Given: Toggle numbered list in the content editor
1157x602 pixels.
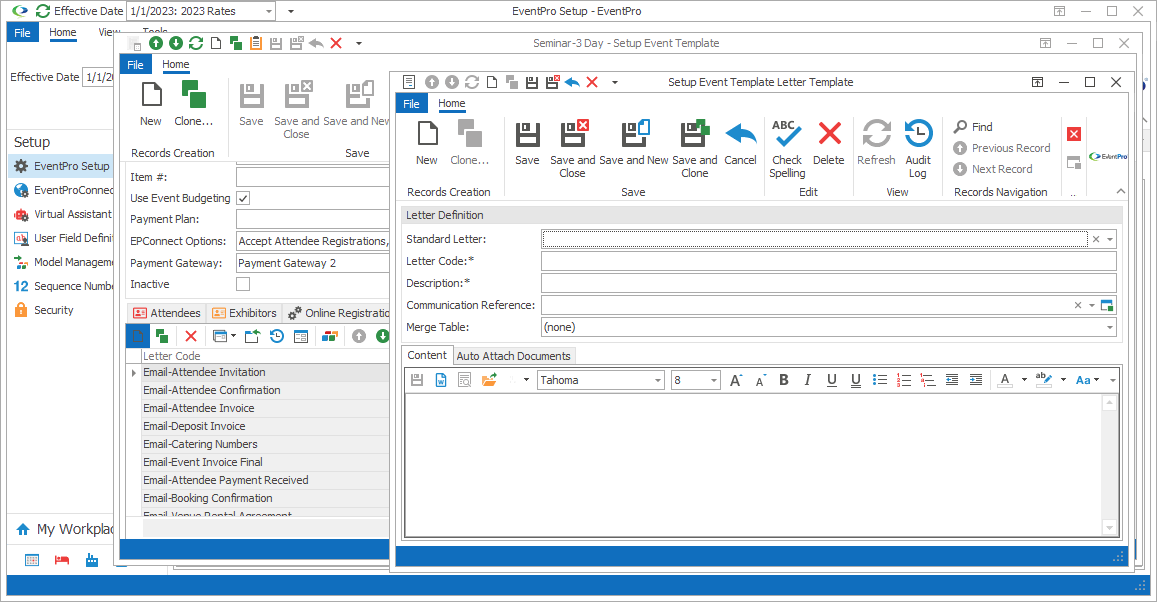Looking at the screenshot, I should [x=904, y=380].
